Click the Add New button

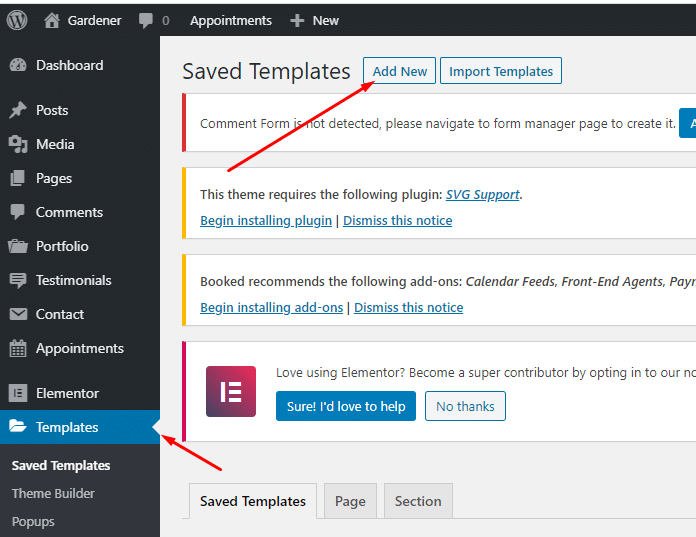(x=399, y=71)
